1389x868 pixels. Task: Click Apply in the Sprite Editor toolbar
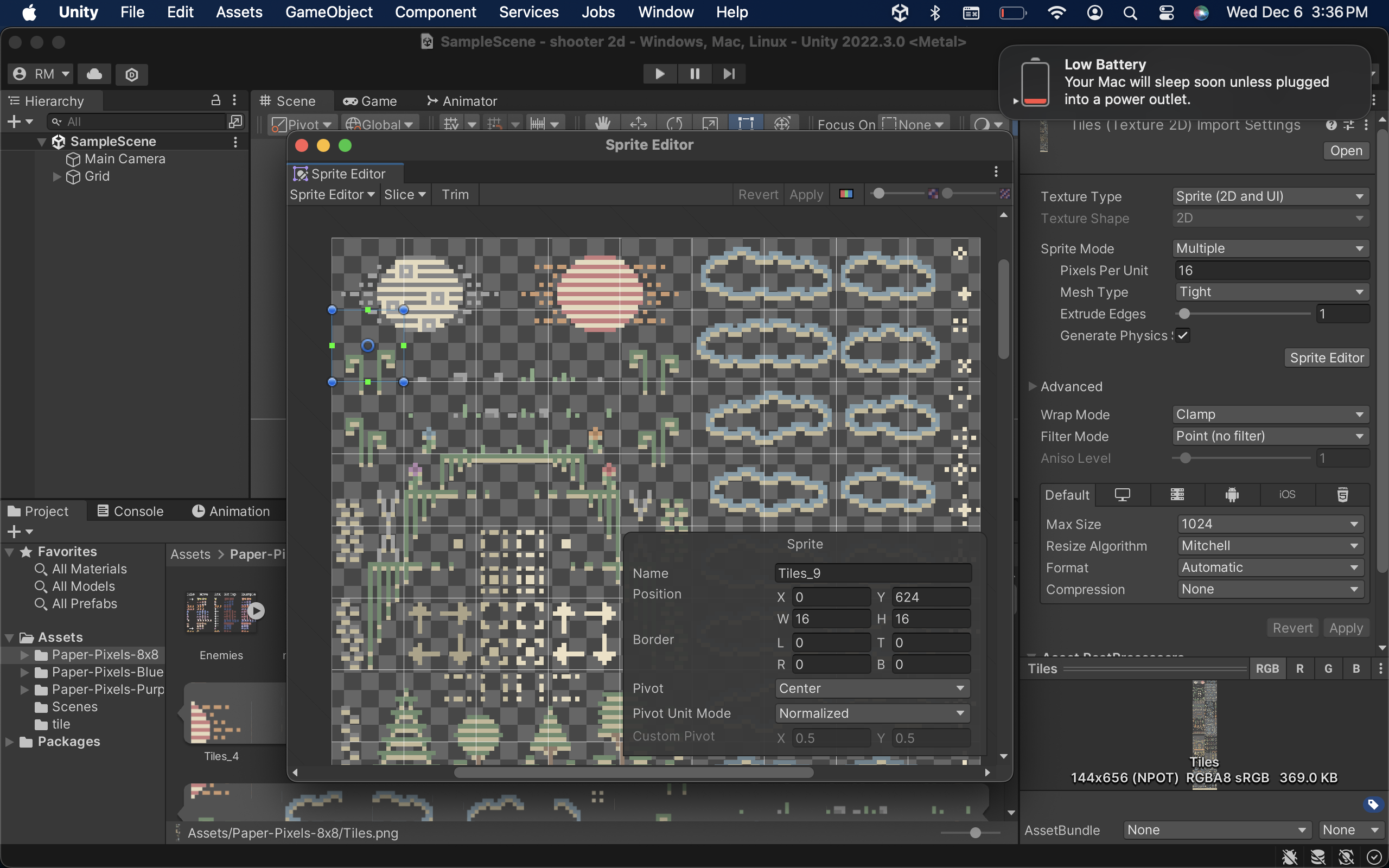pyautogui.click(x=806, y=195)
